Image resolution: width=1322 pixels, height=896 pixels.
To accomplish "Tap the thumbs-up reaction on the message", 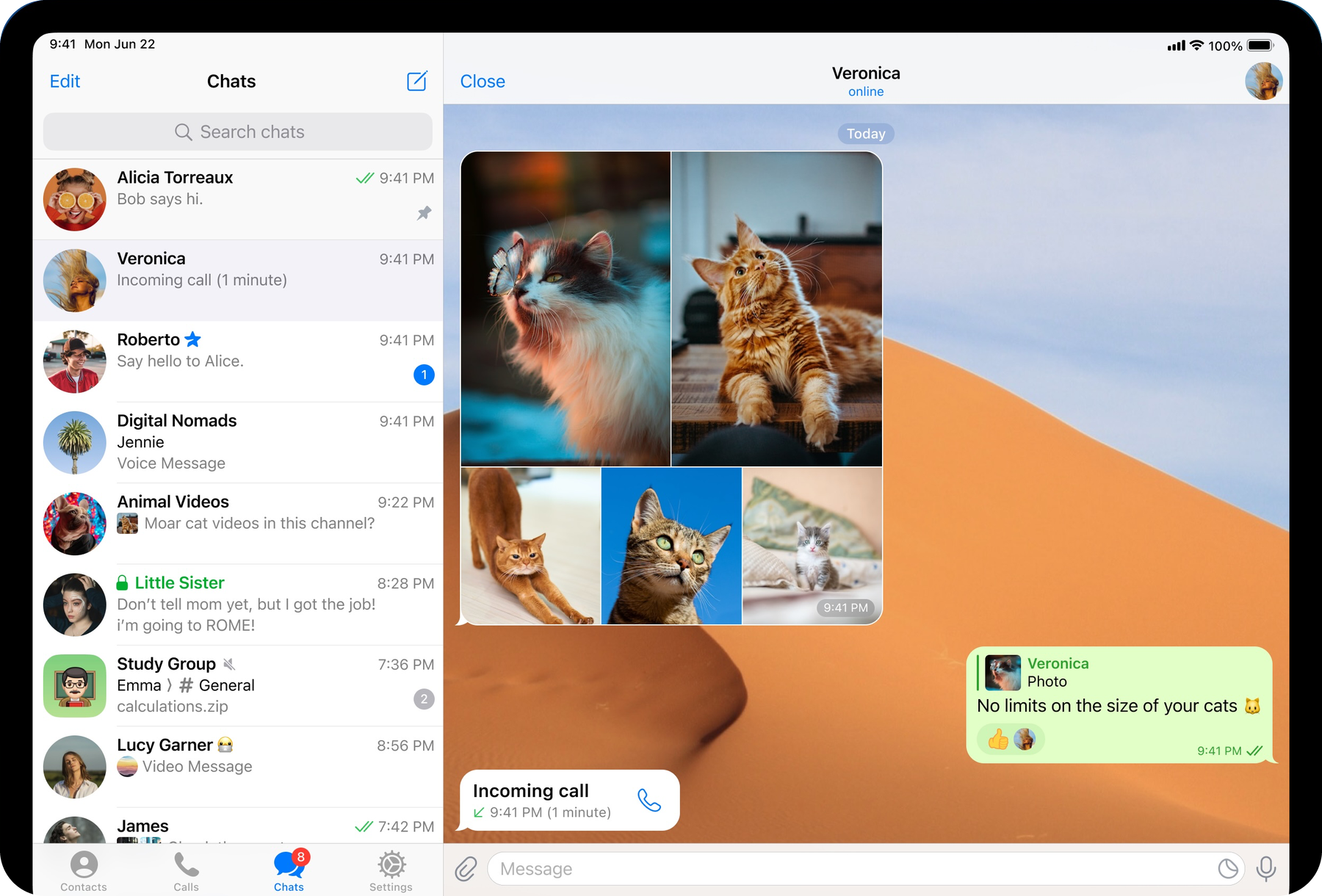I will click(x=998, y=739).
